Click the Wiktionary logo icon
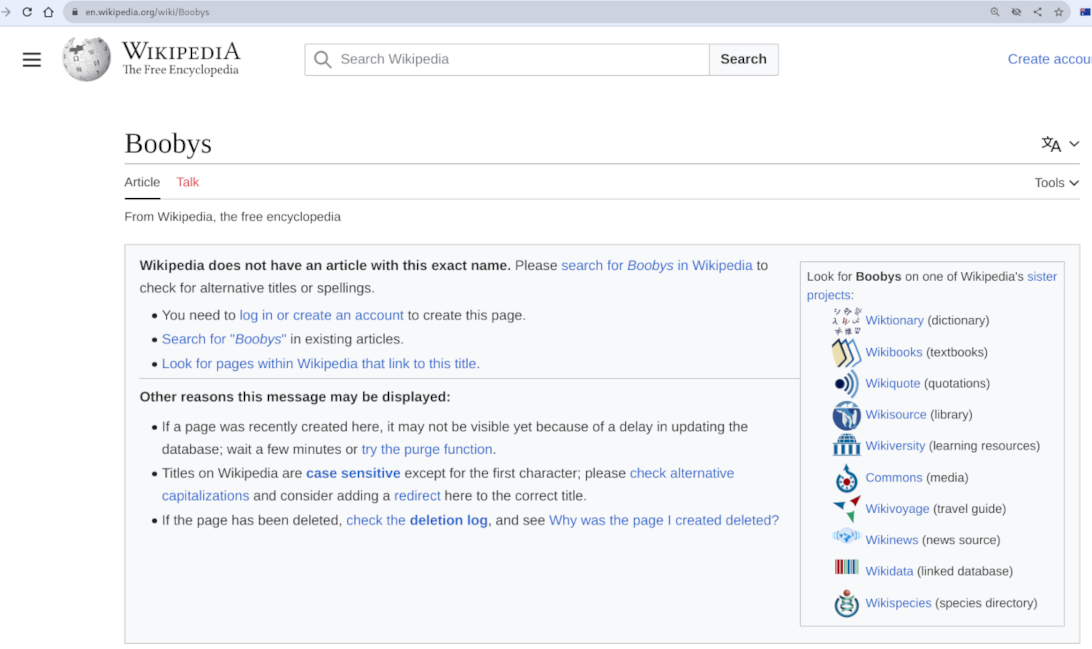The width and height of the screenshot is (1092, 649). pyautogui.click(x=846, y=321)
